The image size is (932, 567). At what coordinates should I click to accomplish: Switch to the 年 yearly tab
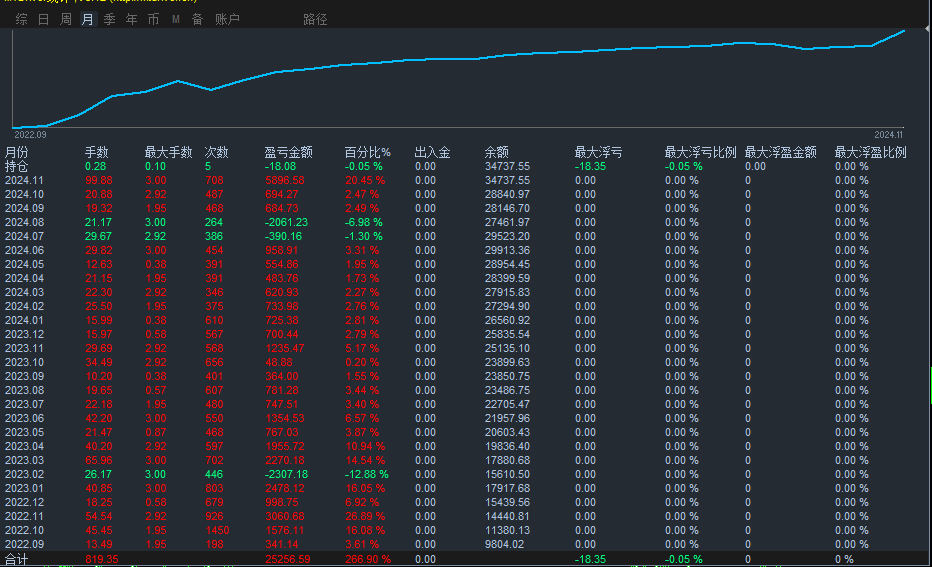point(131,20)
